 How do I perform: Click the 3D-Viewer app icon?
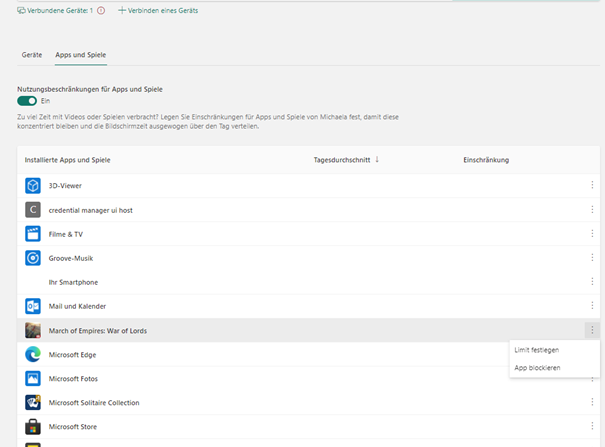(x=32, y=185)
